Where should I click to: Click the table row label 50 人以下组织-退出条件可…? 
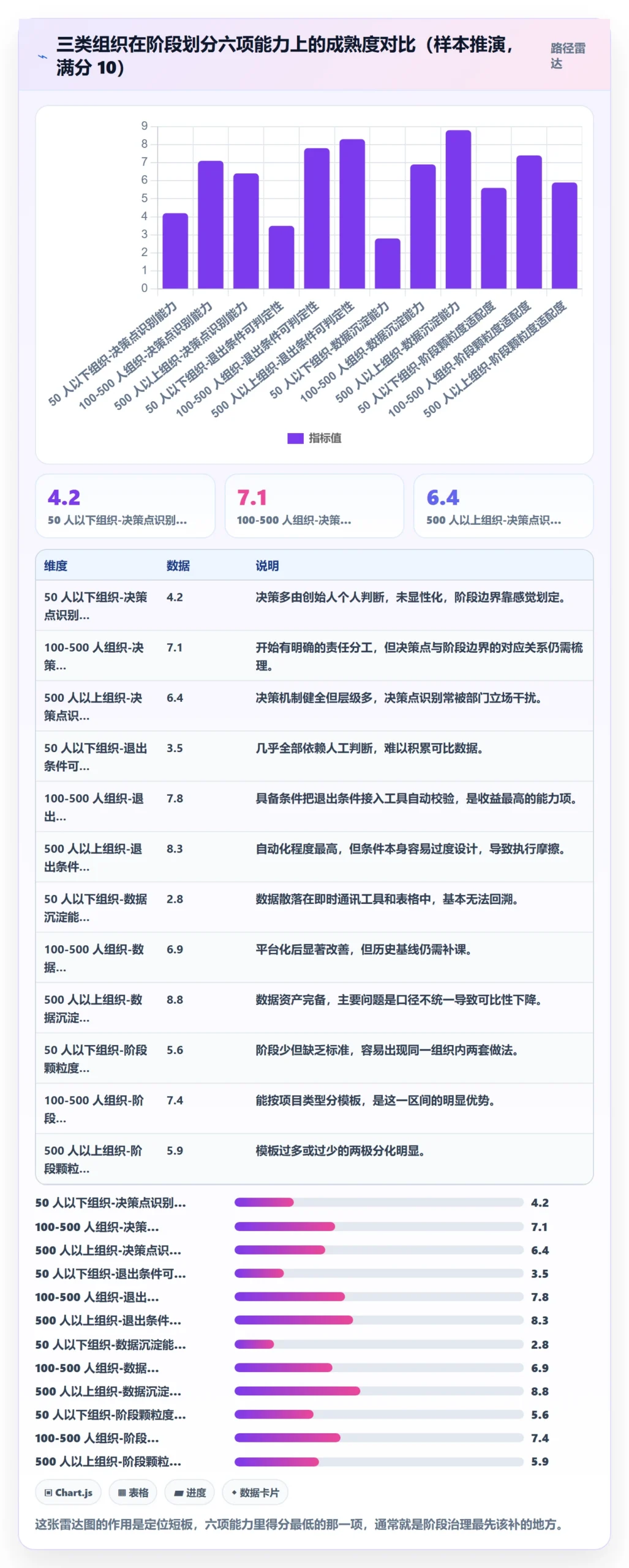click(96, 756)
